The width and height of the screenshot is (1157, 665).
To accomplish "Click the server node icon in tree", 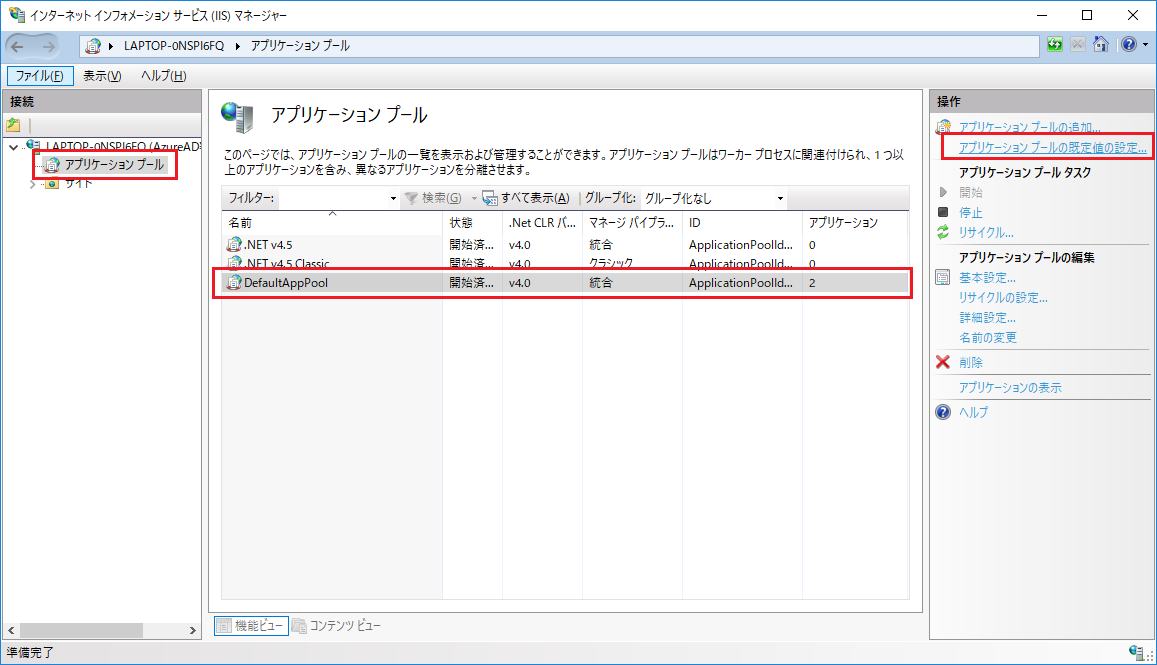I will 34,145.
